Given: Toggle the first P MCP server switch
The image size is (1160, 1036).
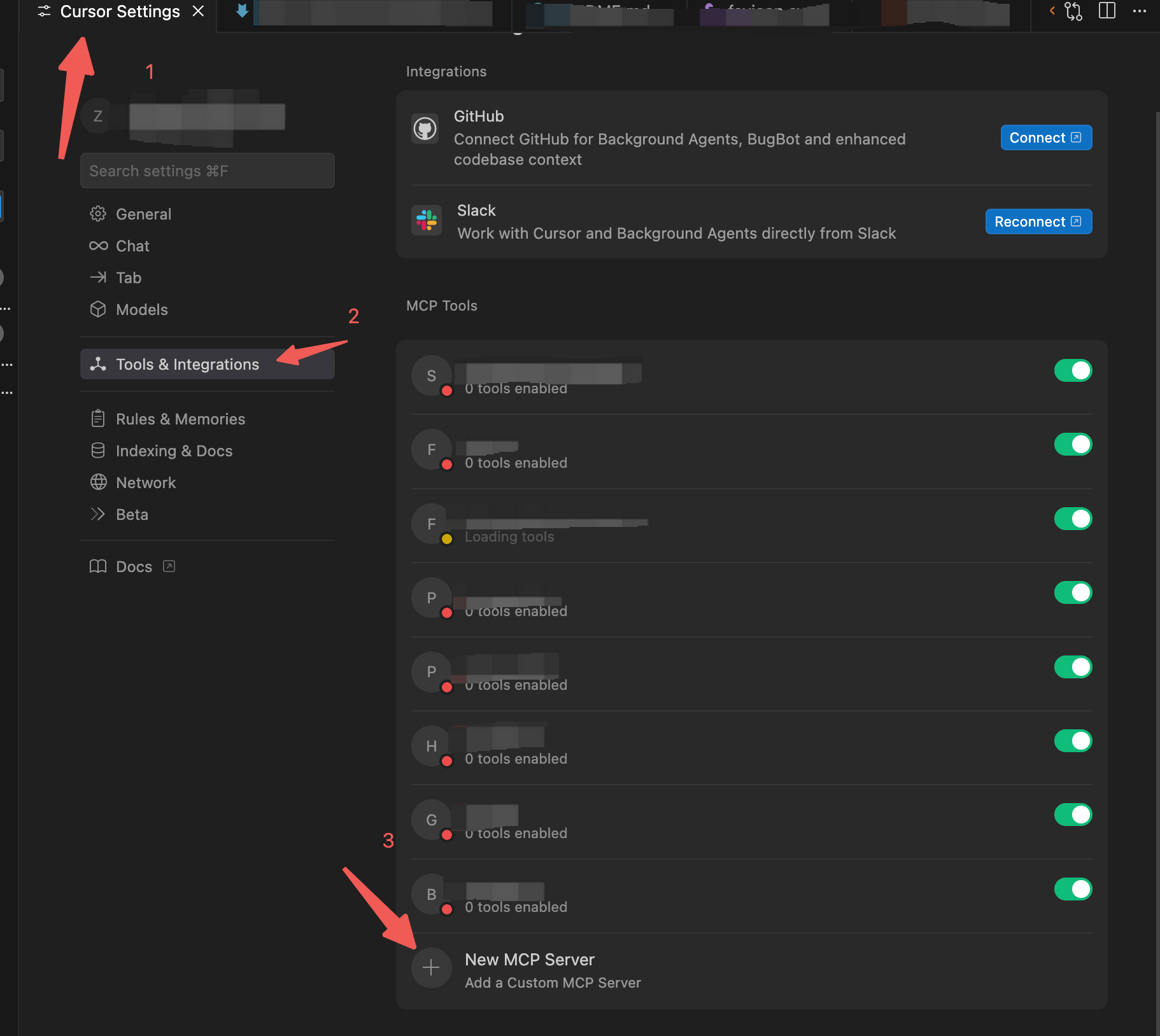Looking at the screenshot, I should (1073, 592).
